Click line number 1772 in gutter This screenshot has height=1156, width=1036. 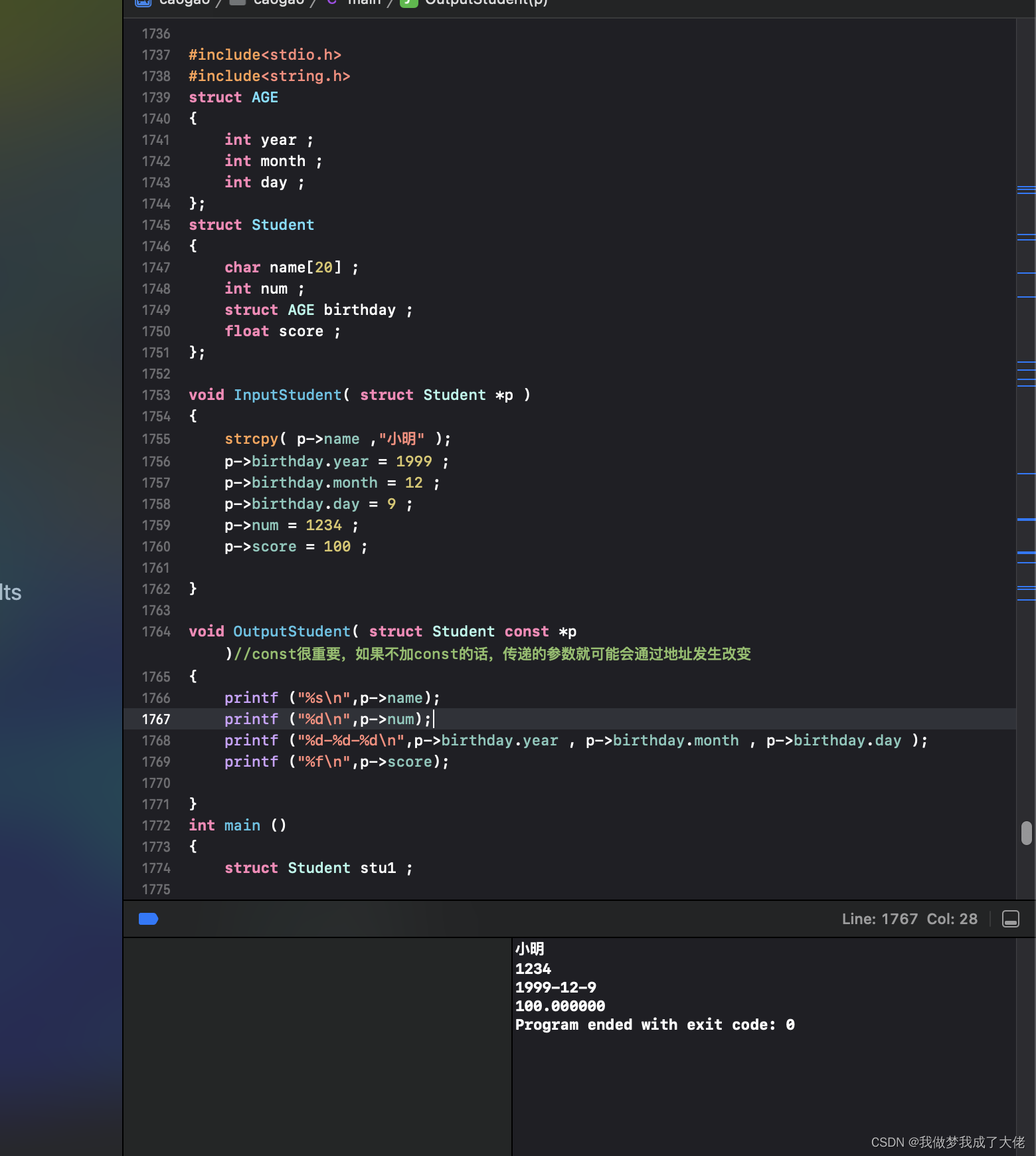click(x=156, y=826)
